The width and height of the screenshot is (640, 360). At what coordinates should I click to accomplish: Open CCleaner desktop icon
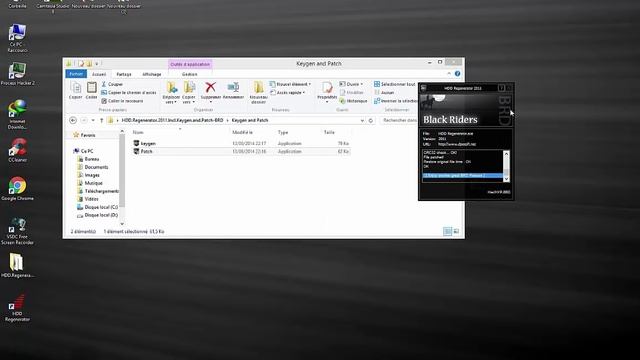pos(18,150)
